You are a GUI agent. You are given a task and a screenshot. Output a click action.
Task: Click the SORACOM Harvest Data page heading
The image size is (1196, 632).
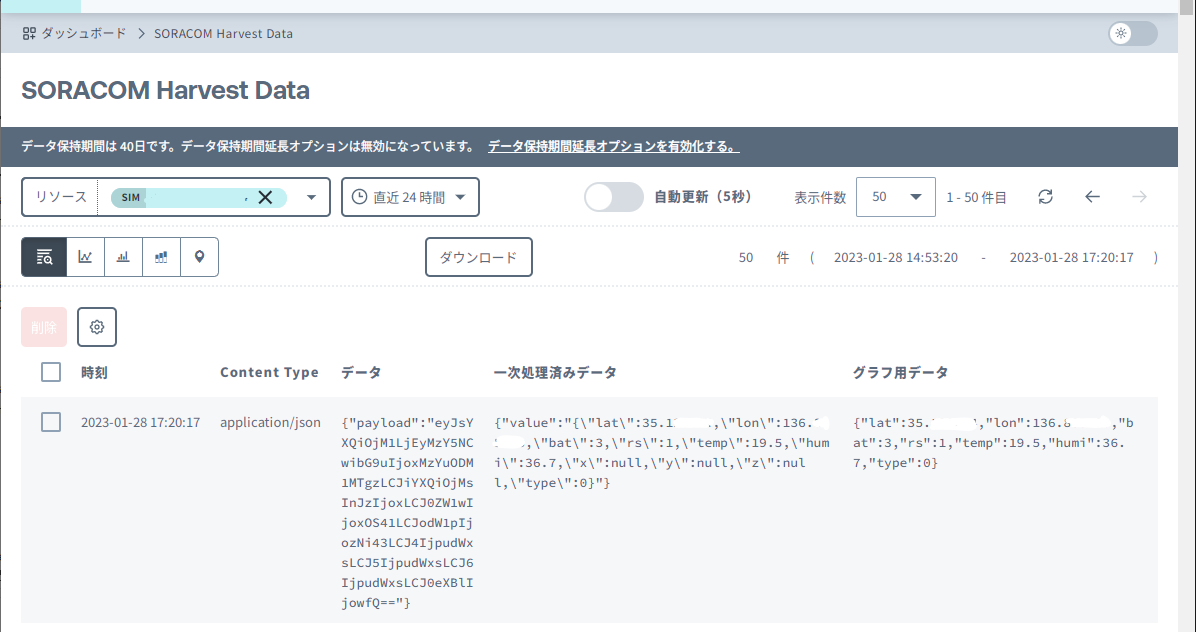[x=166, y=90]
